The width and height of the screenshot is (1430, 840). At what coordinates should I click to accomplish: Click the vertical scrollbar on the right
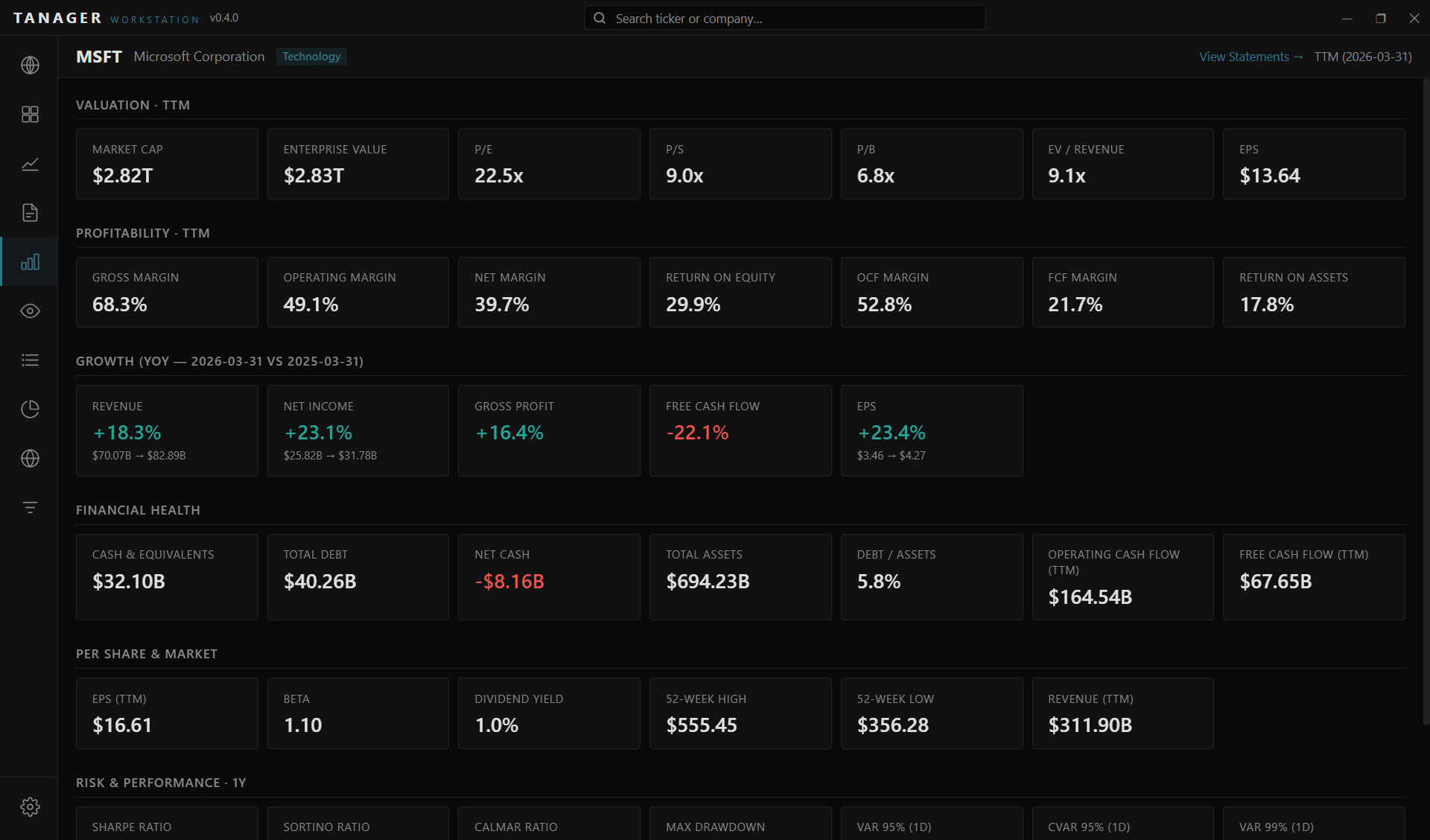[1426, 402]
